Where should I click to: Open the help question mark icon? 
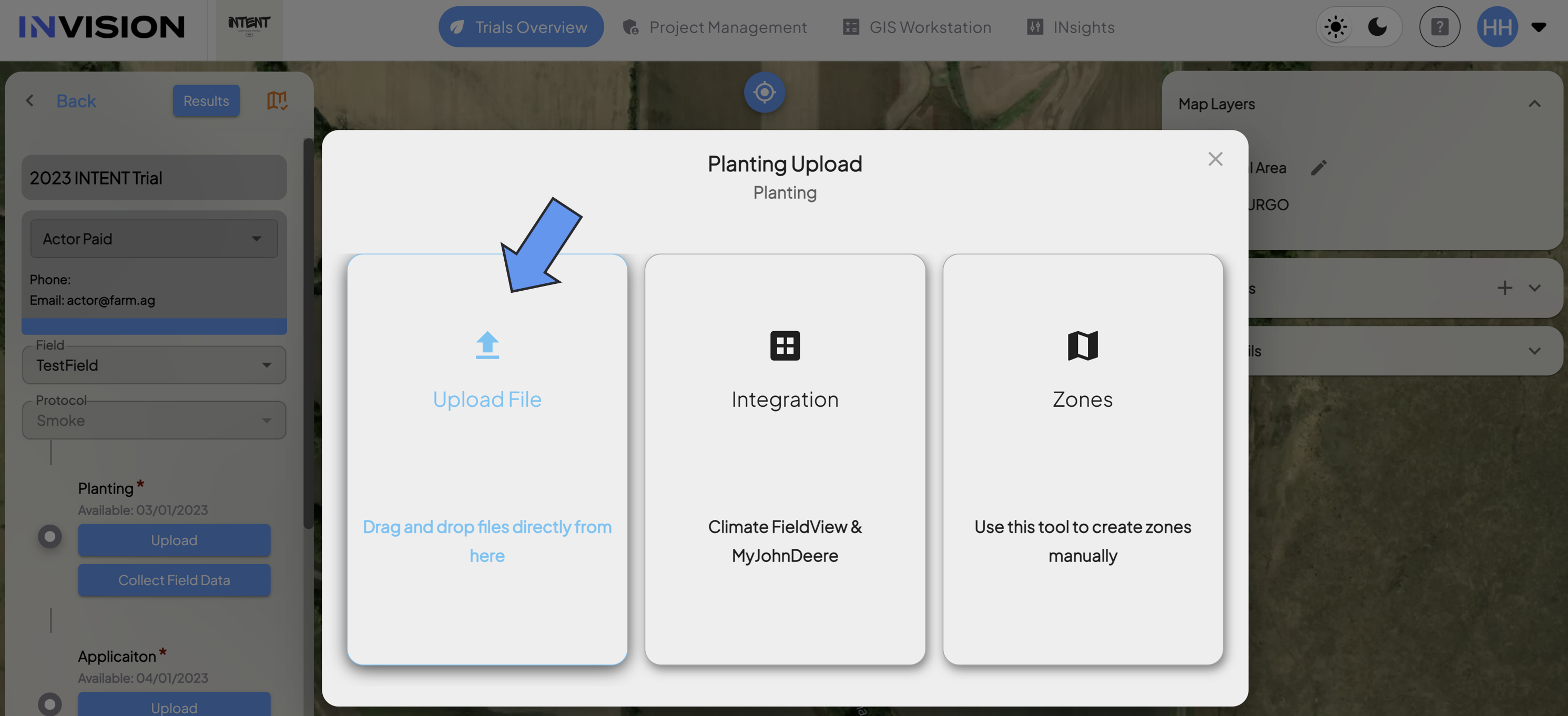(x=1439, y=27)
